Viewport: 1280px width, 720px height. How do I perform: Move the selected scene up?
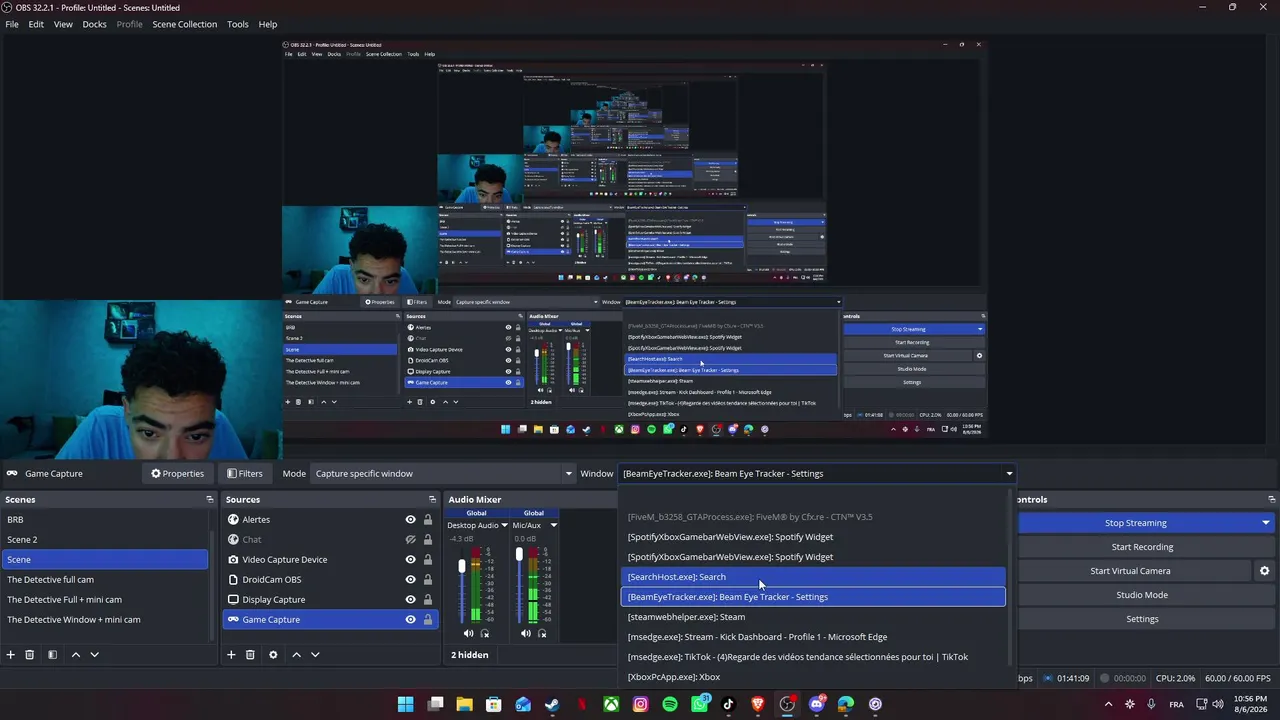(75, 655)
